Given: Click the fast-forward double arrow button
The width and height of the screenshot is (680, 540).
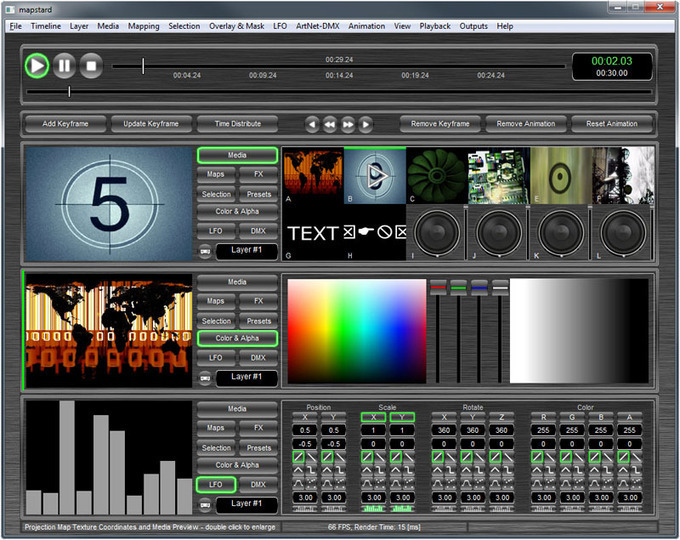Looking at the screenshot, I should tap(348, 124).
